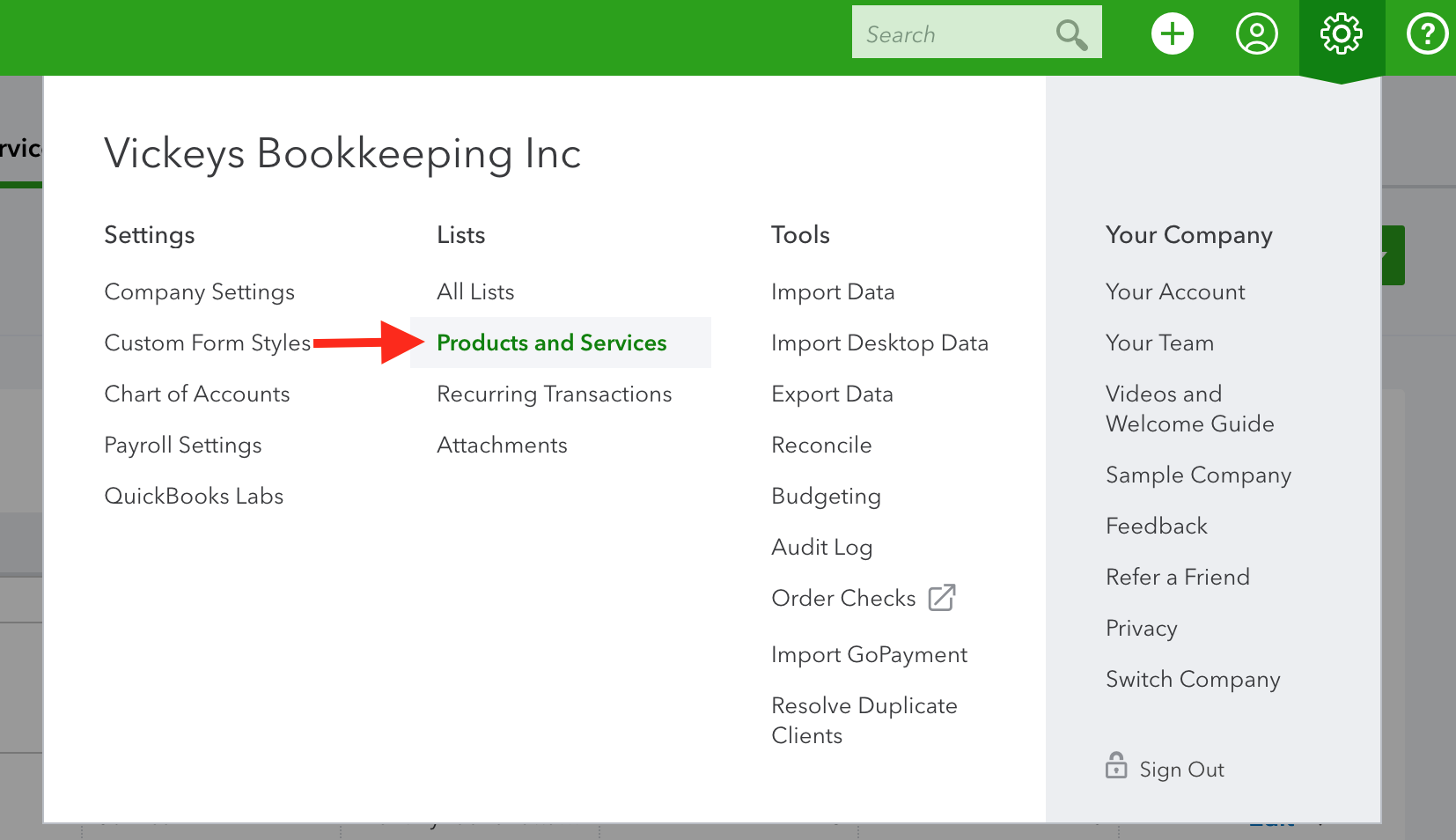Open Videos and Welcome Guide
Viewport: 1456px width, 840px height.
click(1189, 409)
